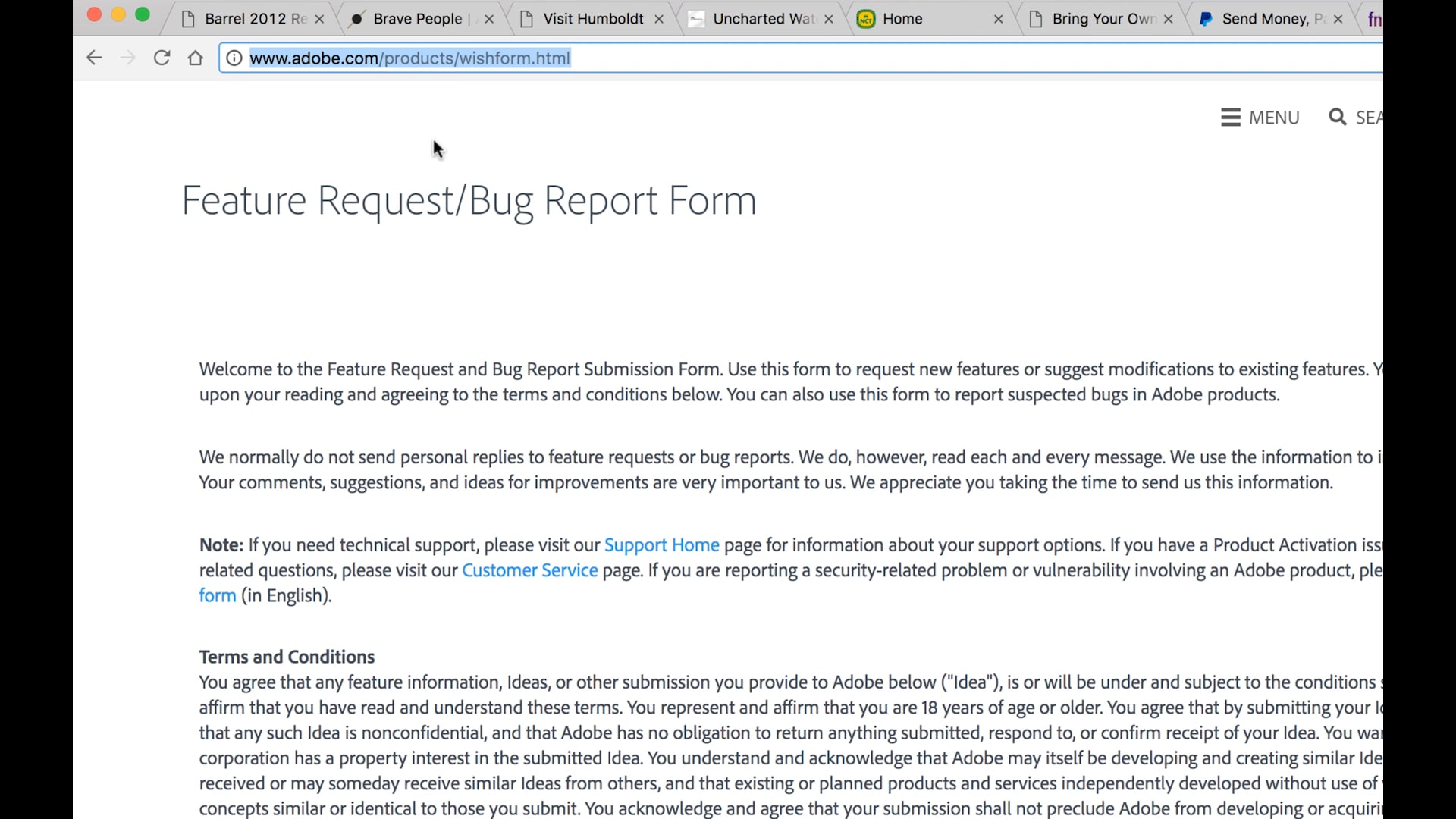Switch to the Bring Your Own tab
This screenshot has height=819, width=1456.
(x=1101, y=19)
